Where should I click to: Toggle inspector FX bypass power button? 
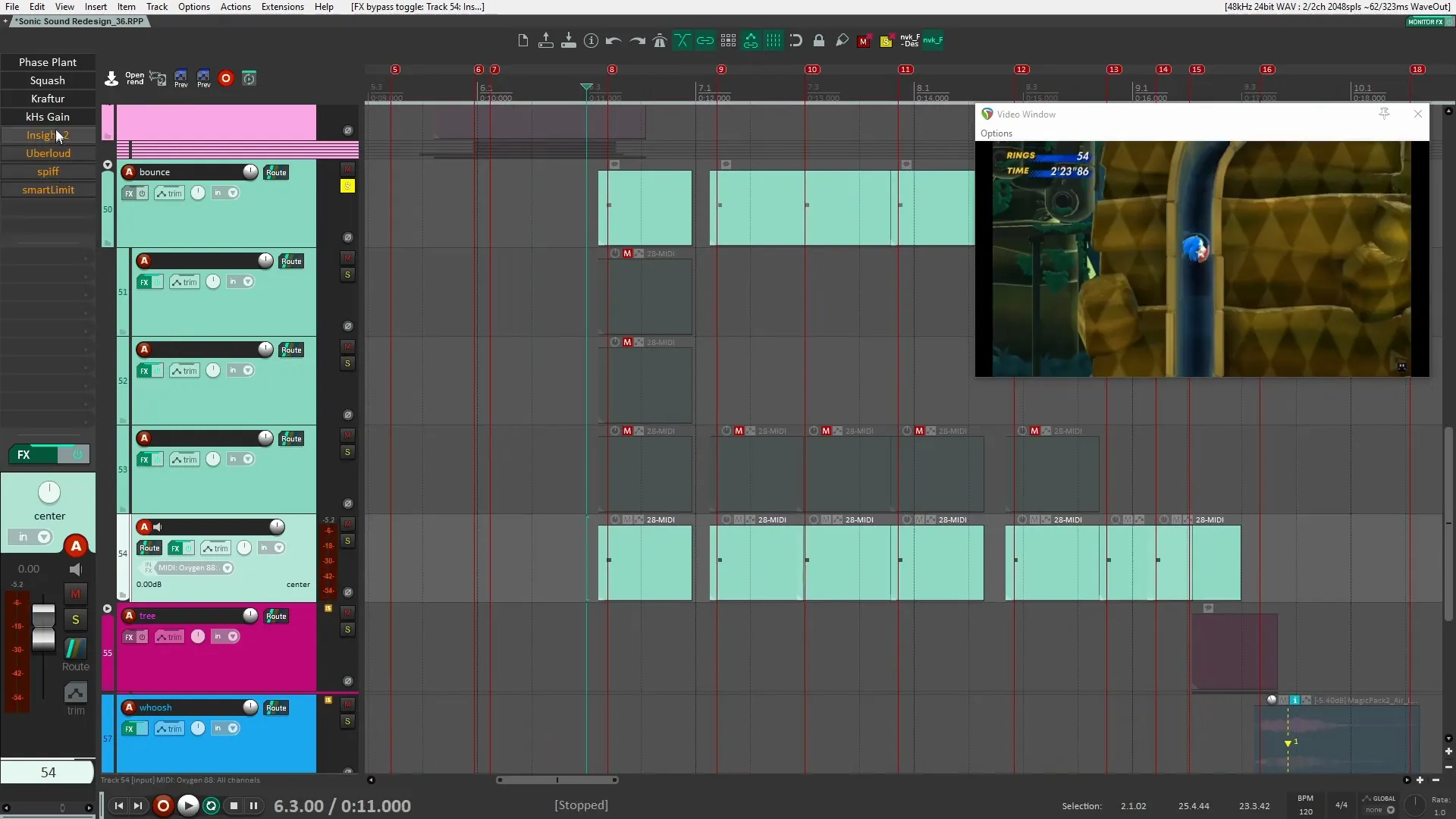[77, 454]
